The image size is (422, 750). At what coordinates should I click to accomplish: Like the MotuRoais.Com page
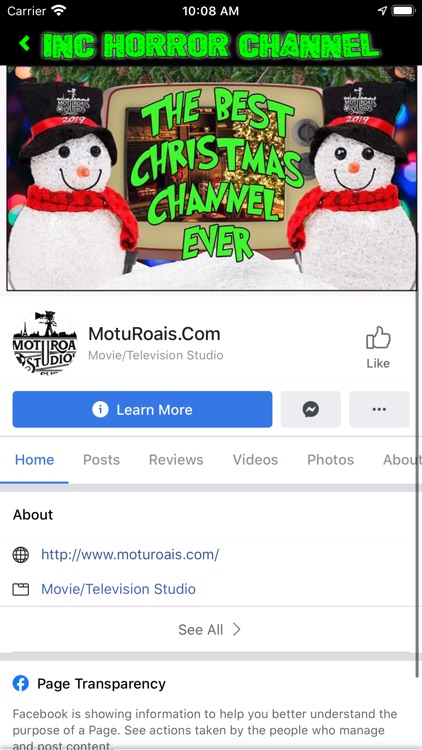click(x=378, y=348)
